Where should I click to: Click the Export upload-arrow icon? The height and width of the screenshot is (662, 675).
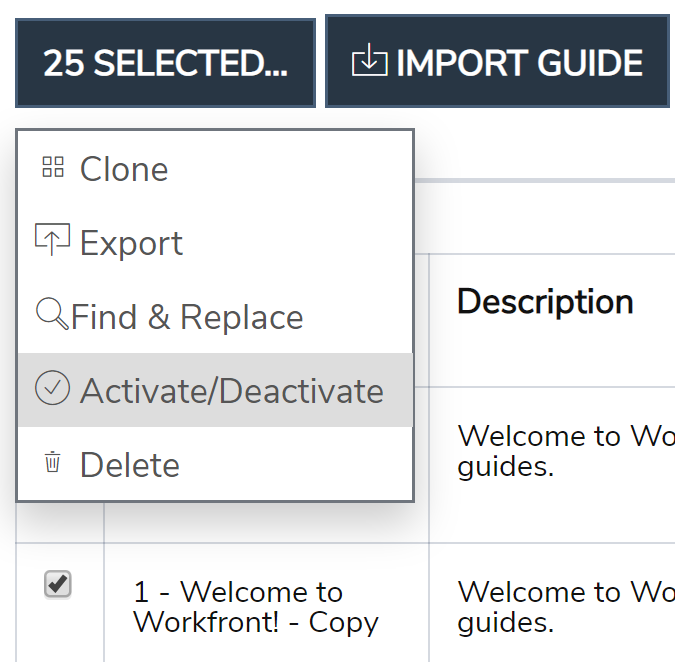coord(52,239)
